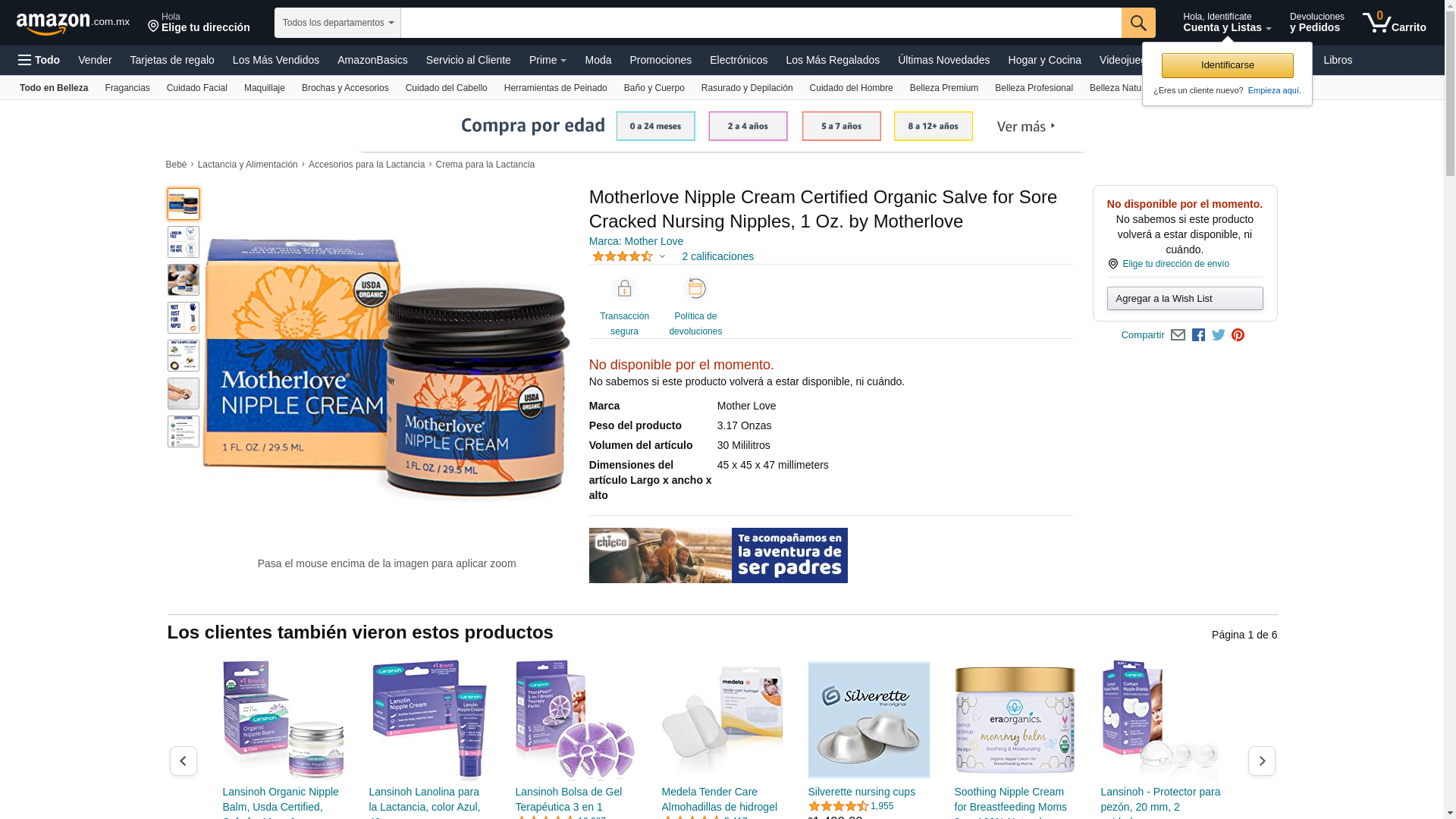
Task: Open the Prime menu
Action: [548, 60]
